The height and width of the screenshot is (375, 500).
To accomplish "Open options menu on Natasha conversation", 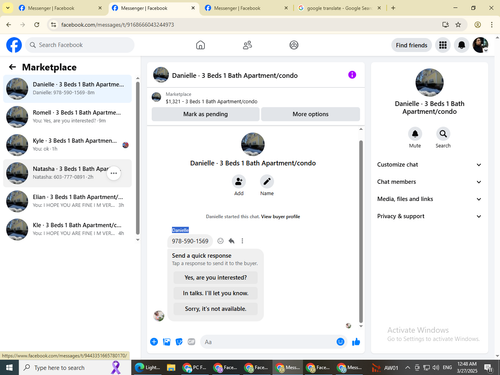I will tap(114, 173).
